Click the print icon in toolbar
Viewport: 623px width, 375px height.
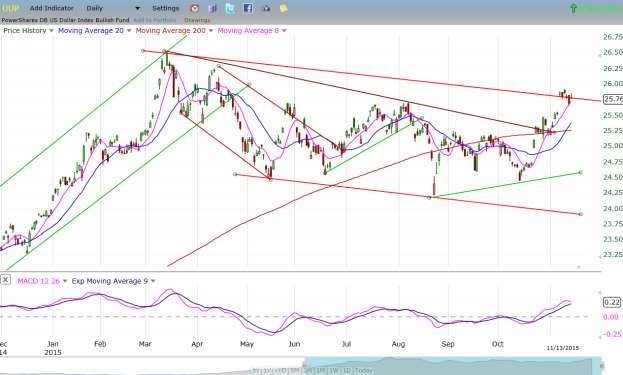tap(266, 8)
